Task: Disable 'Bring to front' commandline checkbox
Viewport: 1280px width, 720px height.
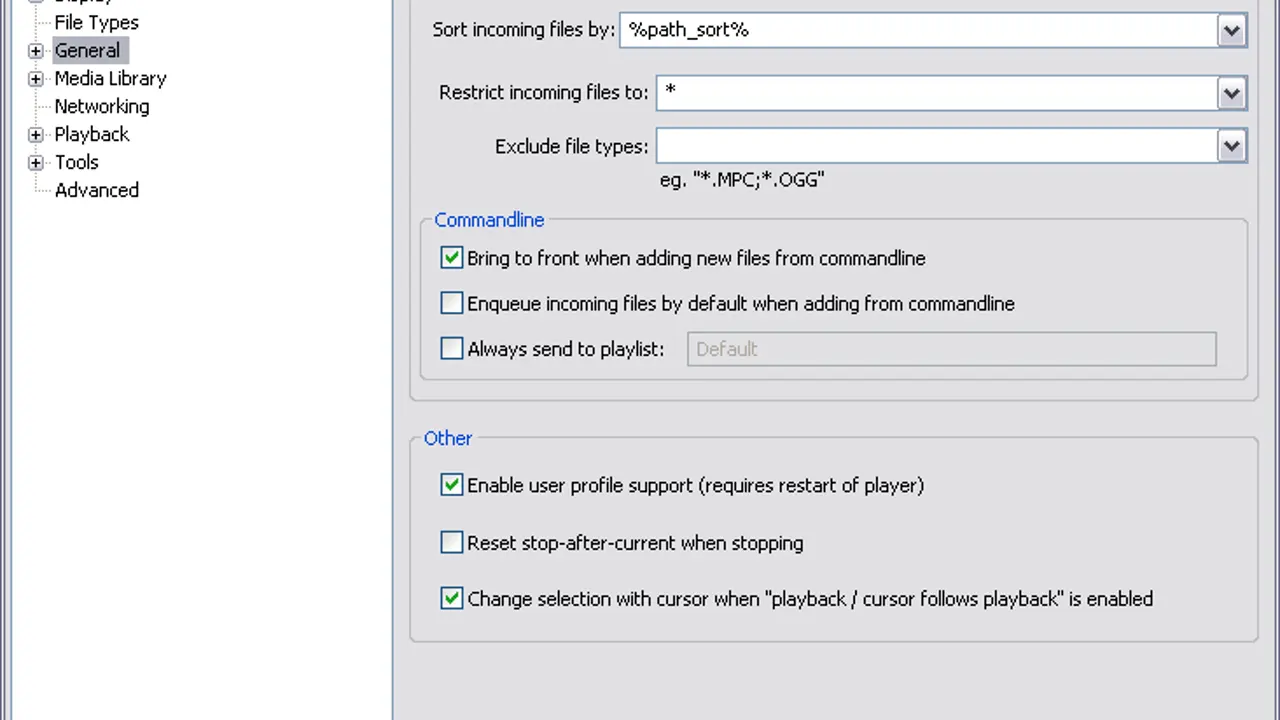Action: tap(452, 258)
